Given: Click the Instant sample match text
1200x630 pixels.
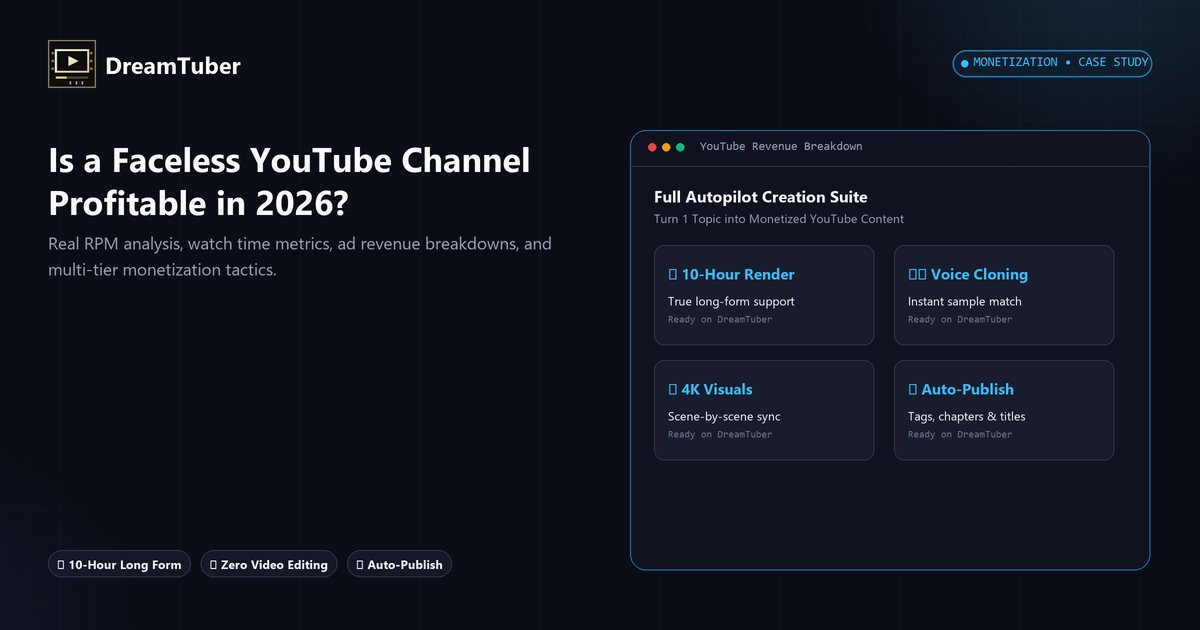Looking at the screenshot, I should (965, 301).
